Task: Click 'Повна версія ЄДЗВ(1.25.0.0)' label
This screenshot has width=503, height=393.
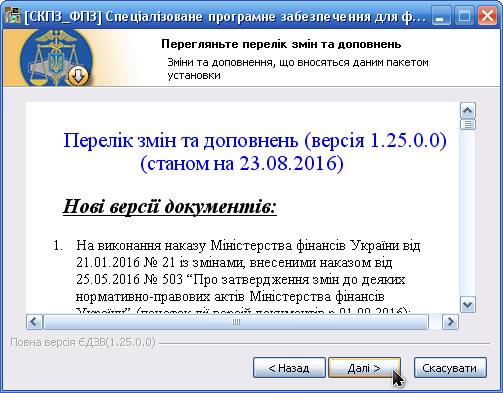Action: [83, 342]
